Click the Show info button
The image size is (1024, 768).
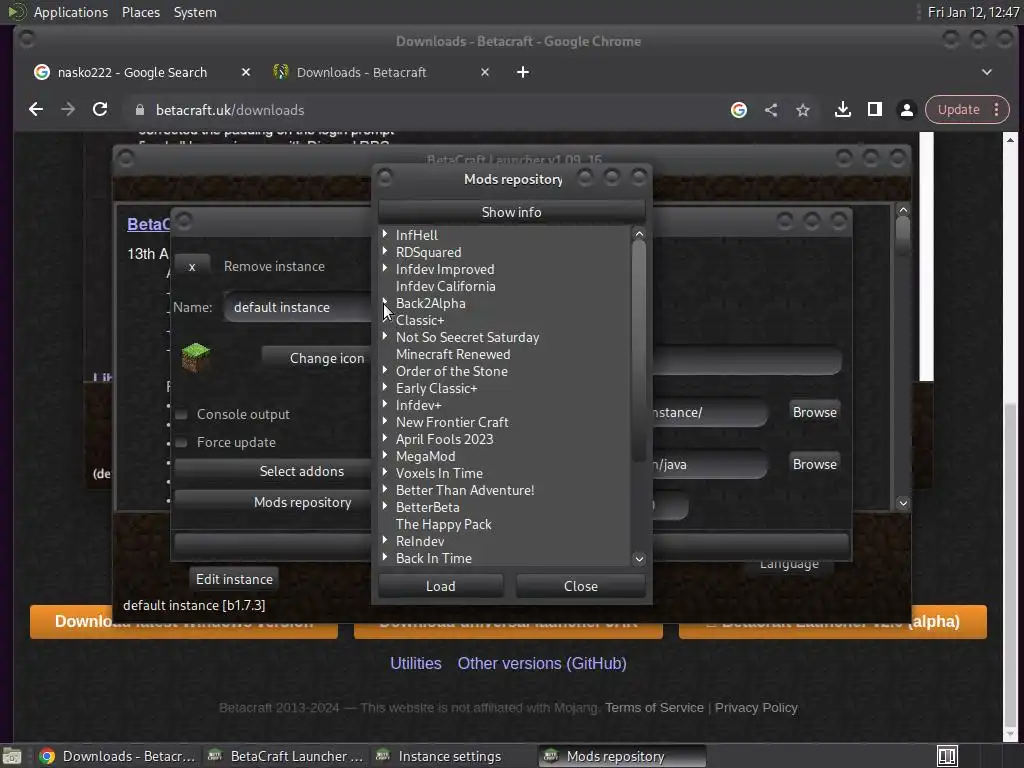[x=511, y=212]
